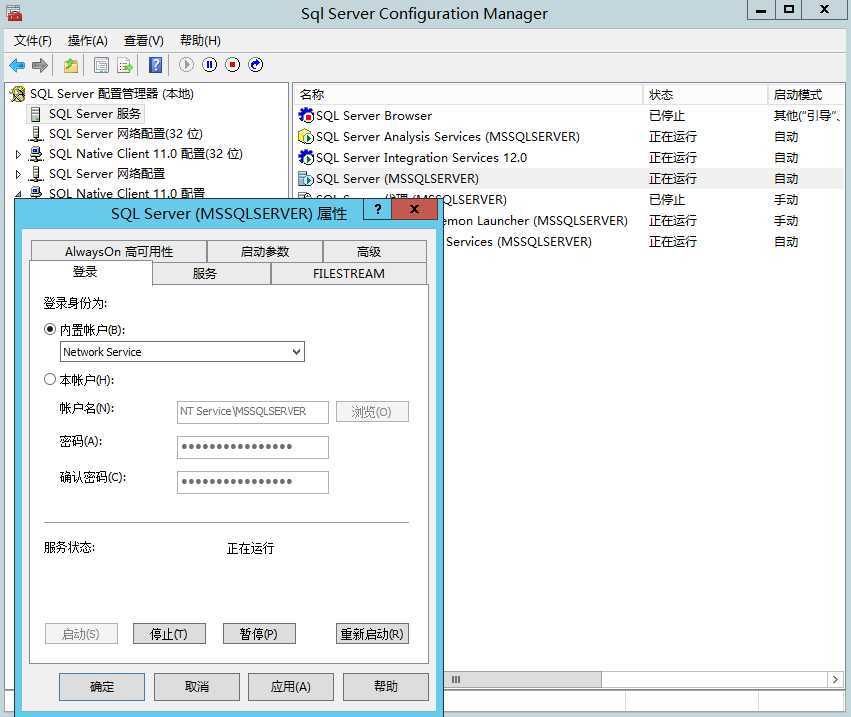
Task: Click the export list toolbar icon
Action: tap(125, 65)
